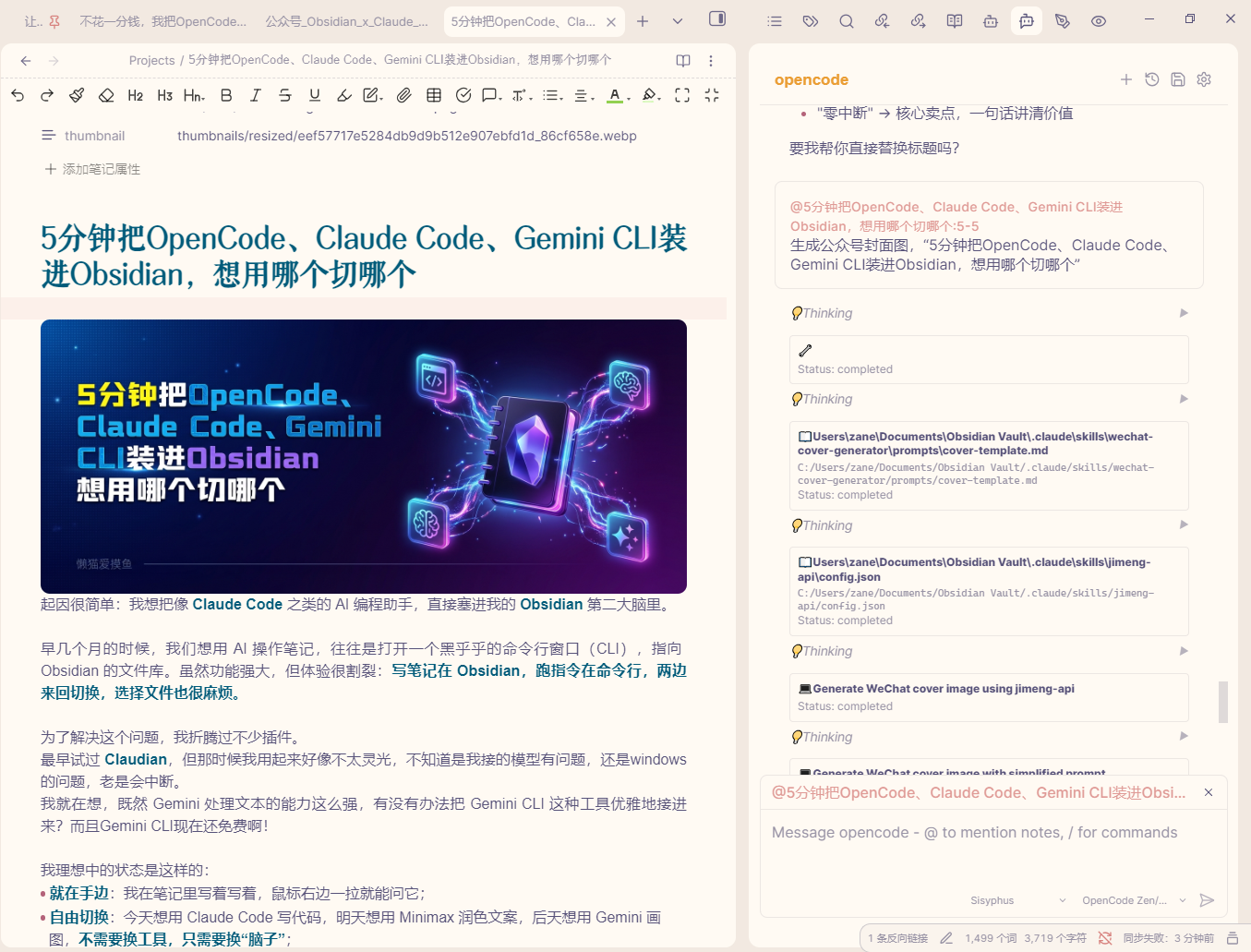Toggle reading view book icon
This screenshot has width=1251, height=952.
pos(683,61)
